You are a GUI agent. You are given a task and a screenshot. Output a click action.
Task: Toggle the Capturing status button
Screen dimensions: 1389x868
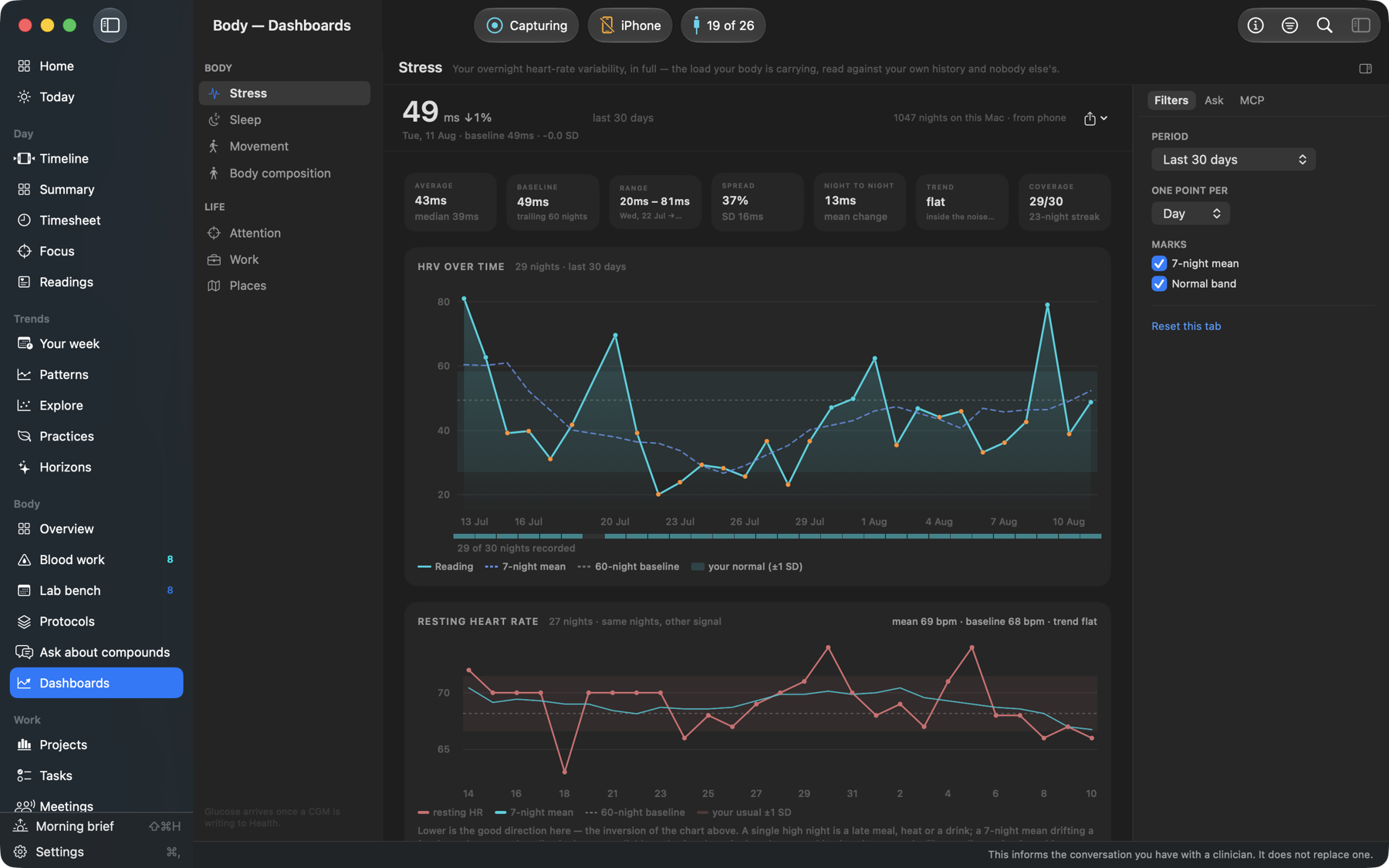click(x=526, y=25)
